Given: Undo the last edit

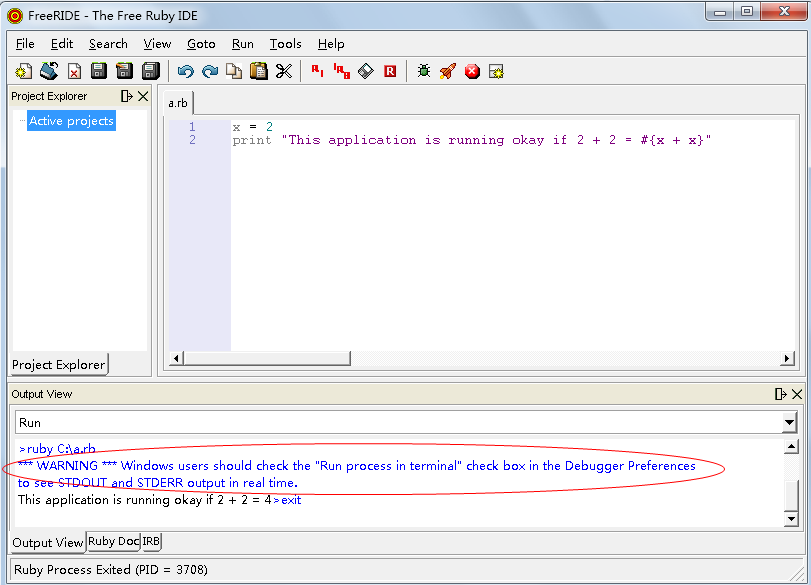Looking at the screenshot, I should click(185, 71).
